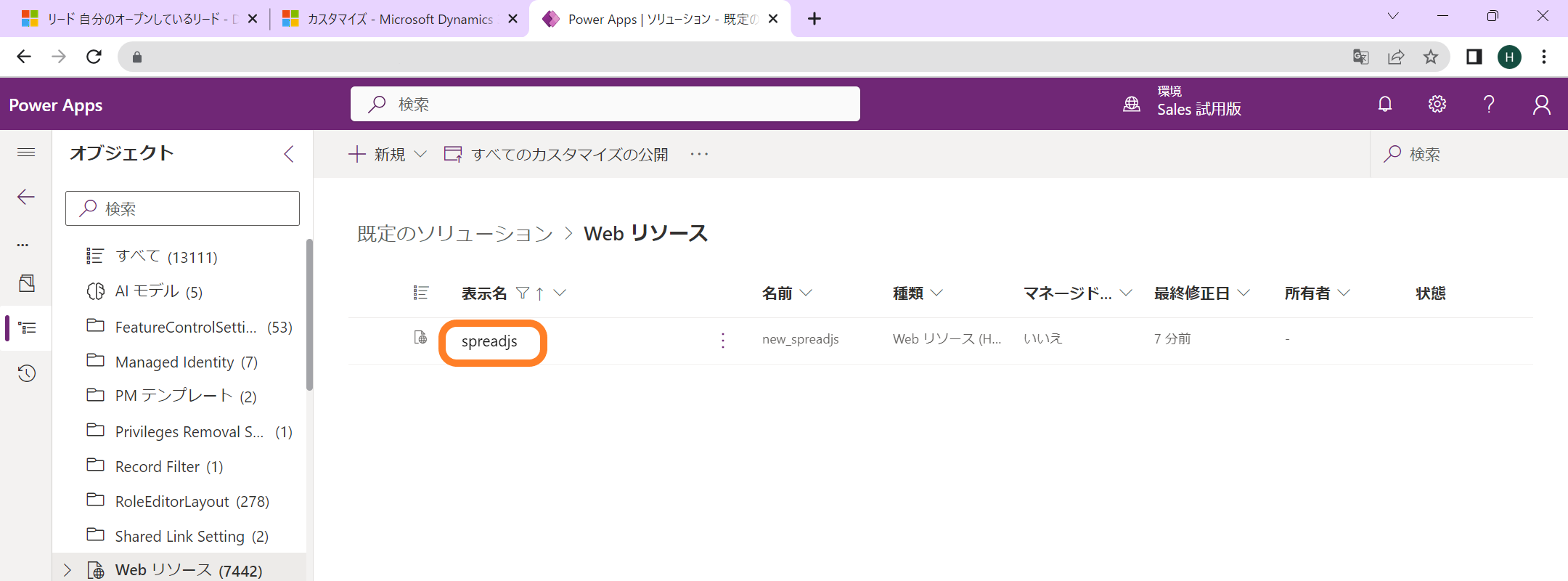Bookmark this page with star icon
Screen dimensions: 1568x581
pyautogui.click(x=1431, y=57)
